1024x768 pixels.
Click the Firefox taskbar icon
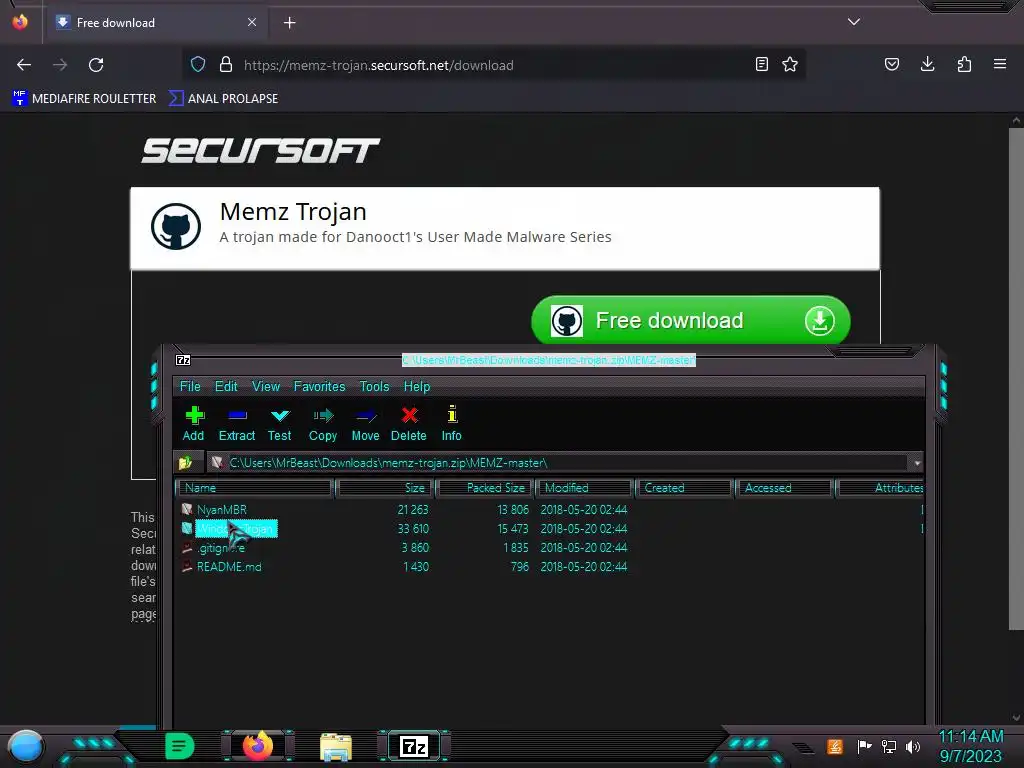click(x=258, y=746)
